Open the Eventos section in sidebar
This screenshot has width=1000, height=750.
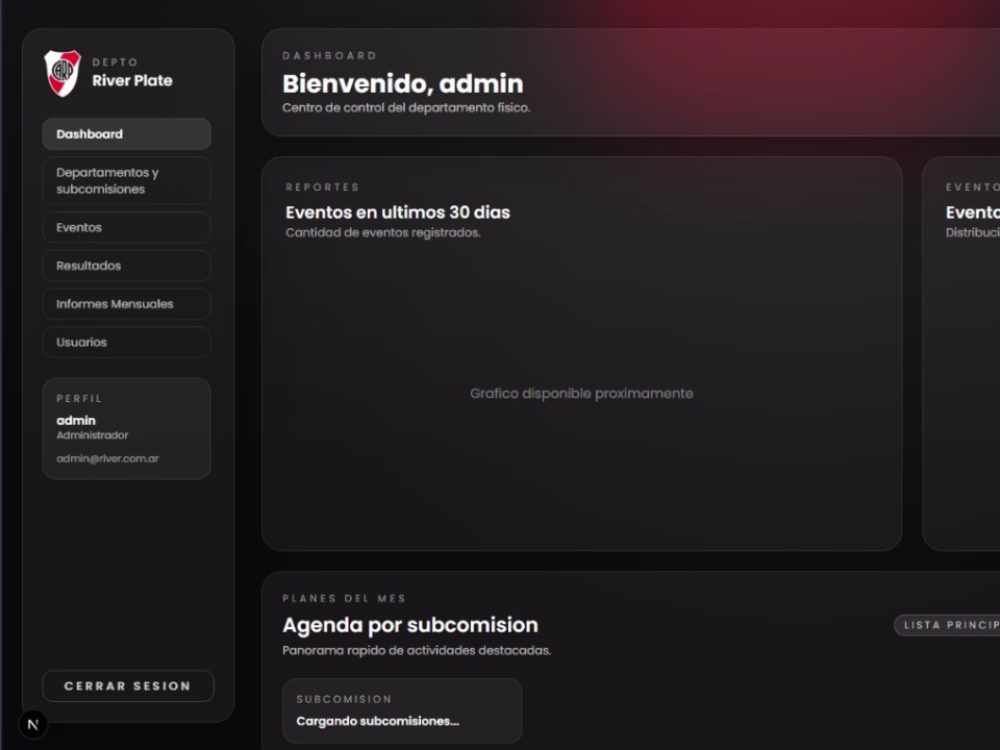pyautogui.click(x=126, y=227)
